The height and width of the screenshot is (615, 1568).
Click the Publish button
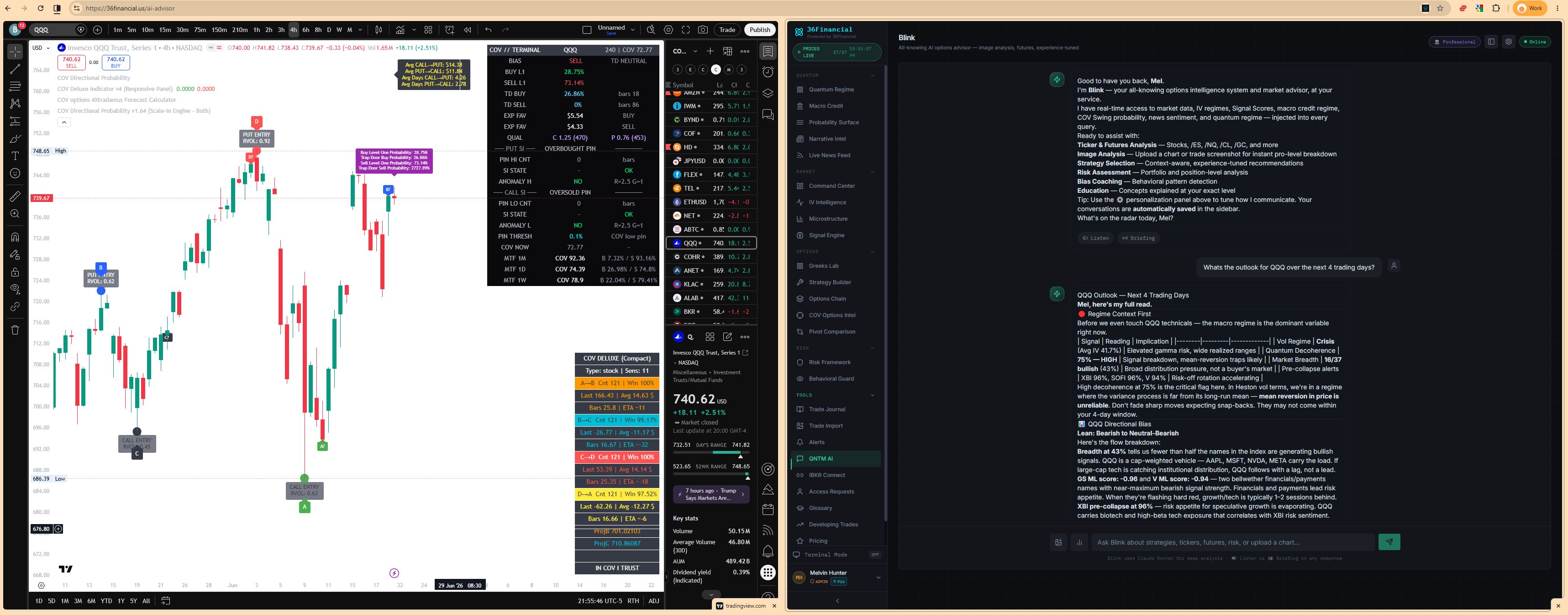pos(760,30)
